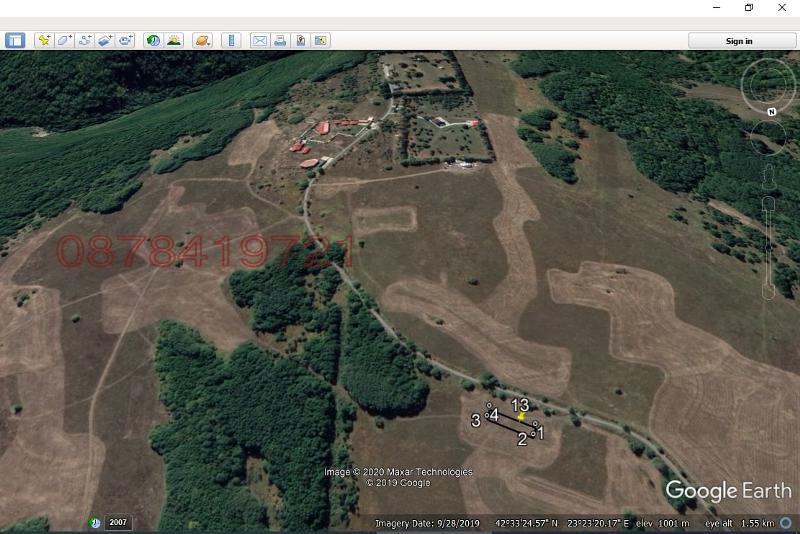Print the current view
The image size is (800, 534).
280,41
